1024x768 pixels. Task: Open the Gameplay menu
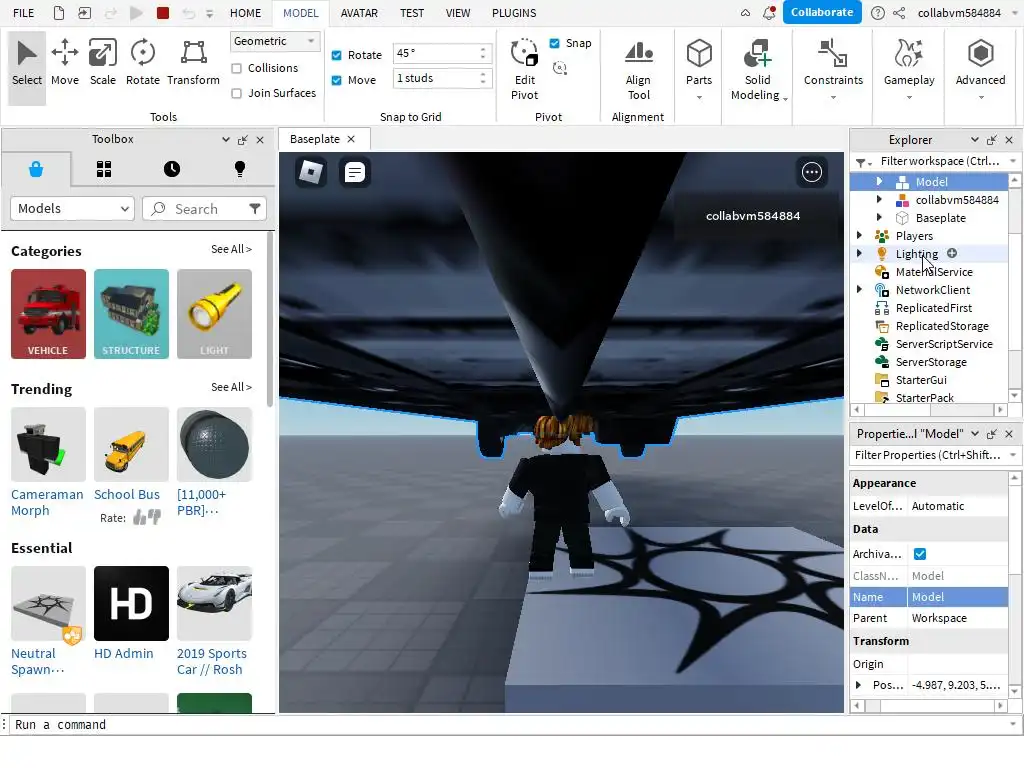[x=909, y=69]
